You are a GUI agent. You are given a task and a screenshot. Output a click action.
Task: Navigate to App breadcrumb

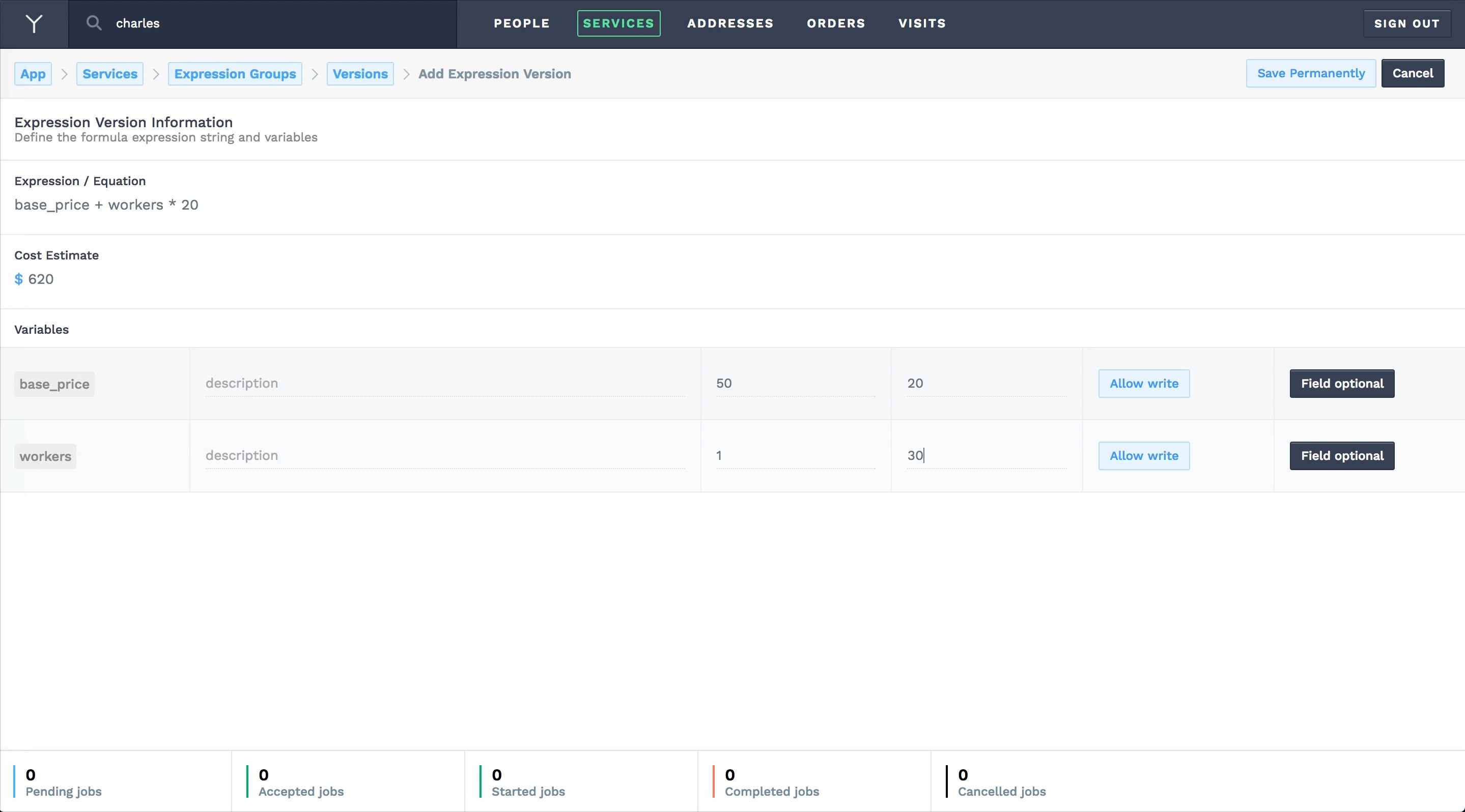tap(33, 74)
